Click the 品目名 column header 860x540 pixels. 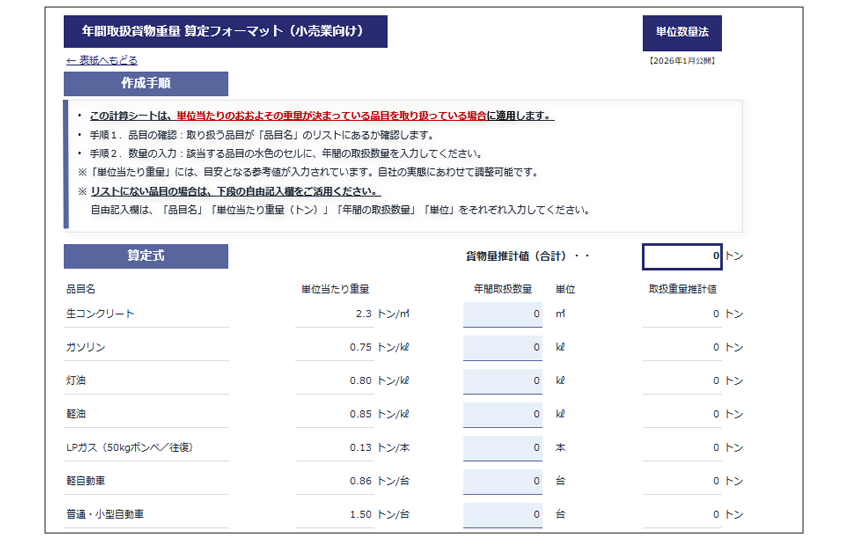81,289
